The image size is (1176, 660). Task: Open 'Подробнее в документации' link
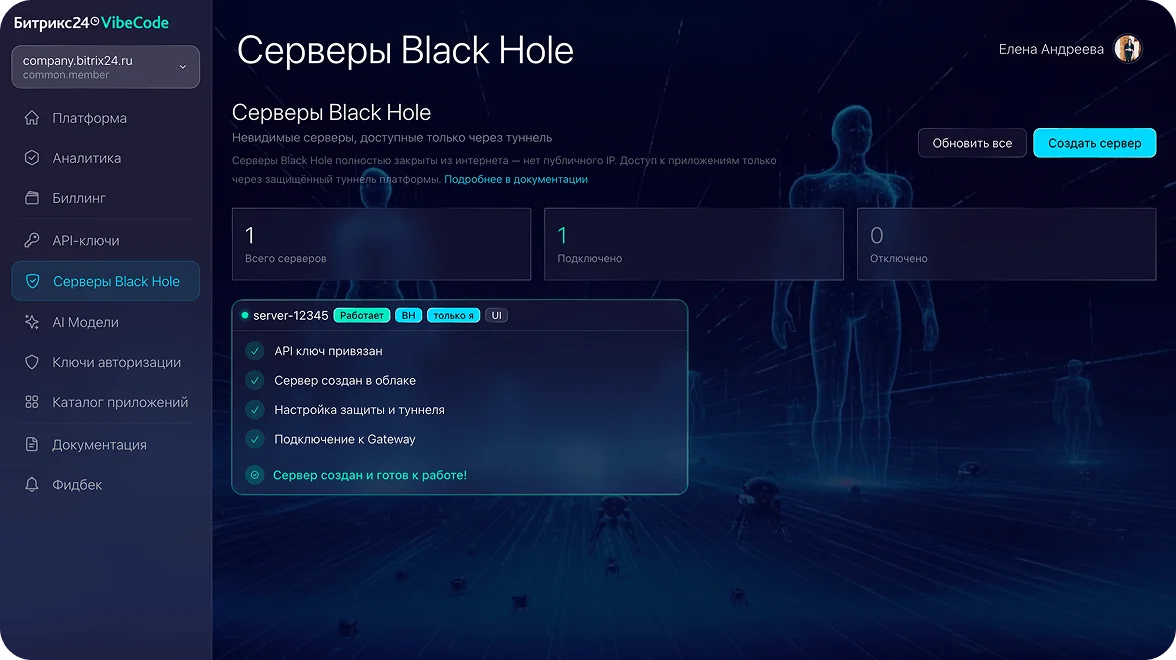click(517, 179)
